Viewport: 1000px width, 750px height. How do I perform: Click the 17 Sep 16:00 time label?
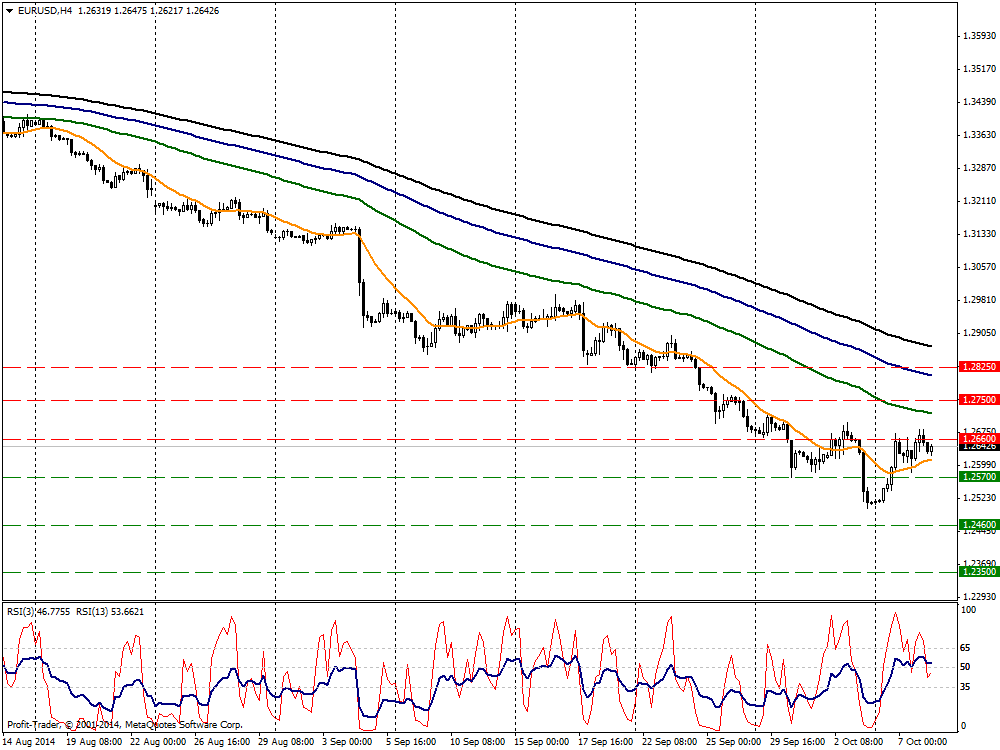(x=606, y=742)
